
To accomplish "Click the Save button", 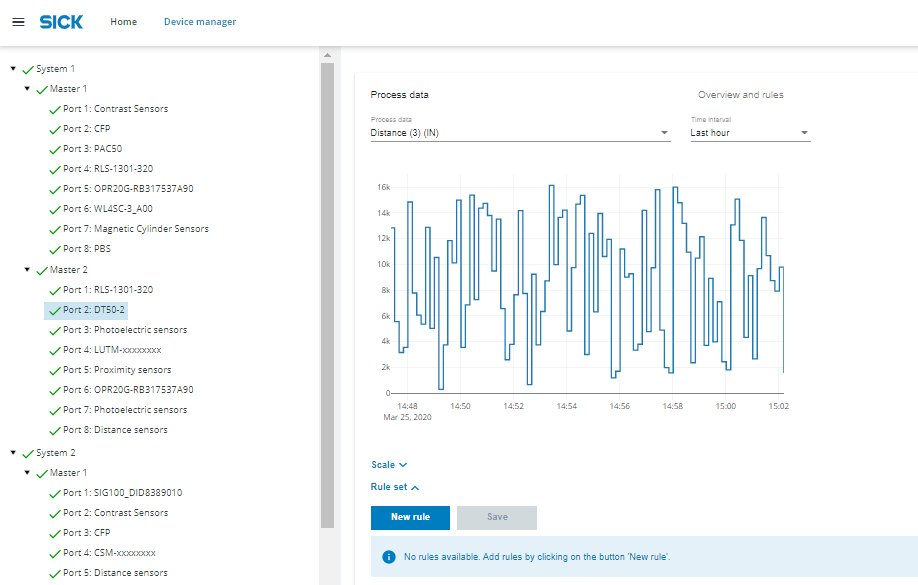I will click(x=497, y=518).
